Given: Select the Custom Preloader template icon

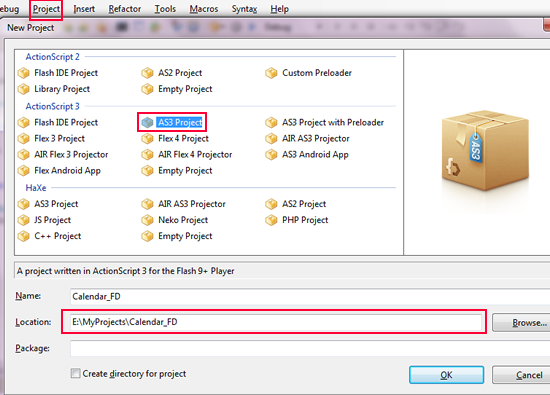Looking at the screenshot, I should tap(271, 73).
